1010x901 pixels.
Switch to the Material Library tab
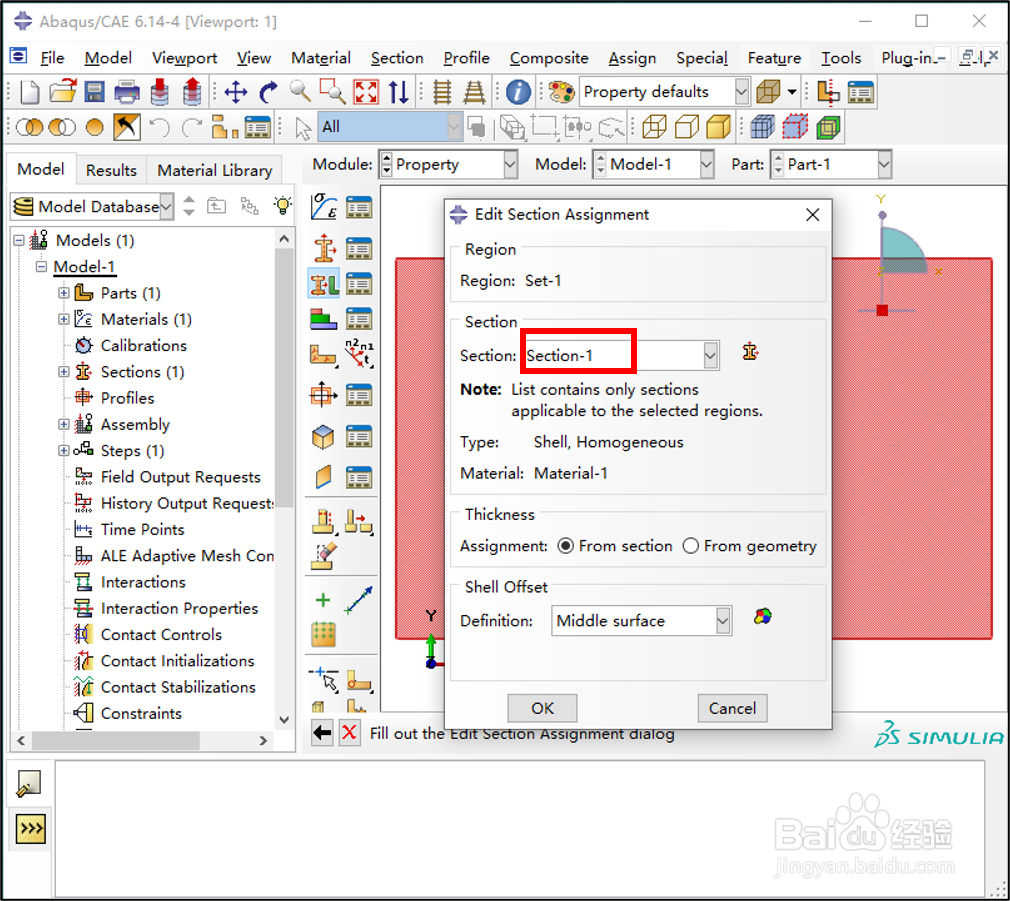point(214,170)
